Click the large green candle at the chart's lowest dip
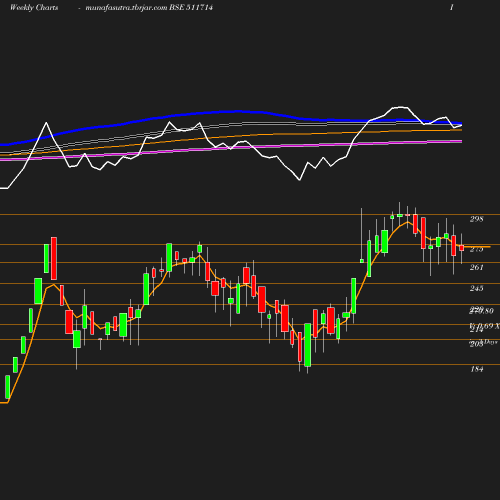500x500 pixels. point(307,345)
